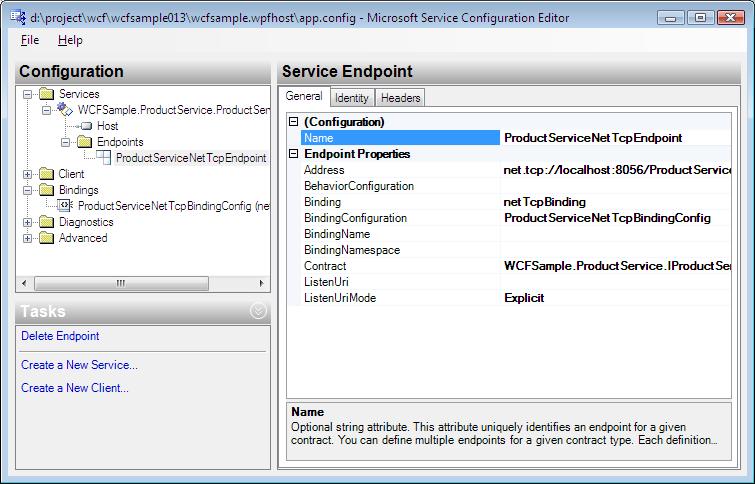Screen dimensions: 755x484
Task: Click the Binding value netTcpBinding
Action: click(615, 202)
